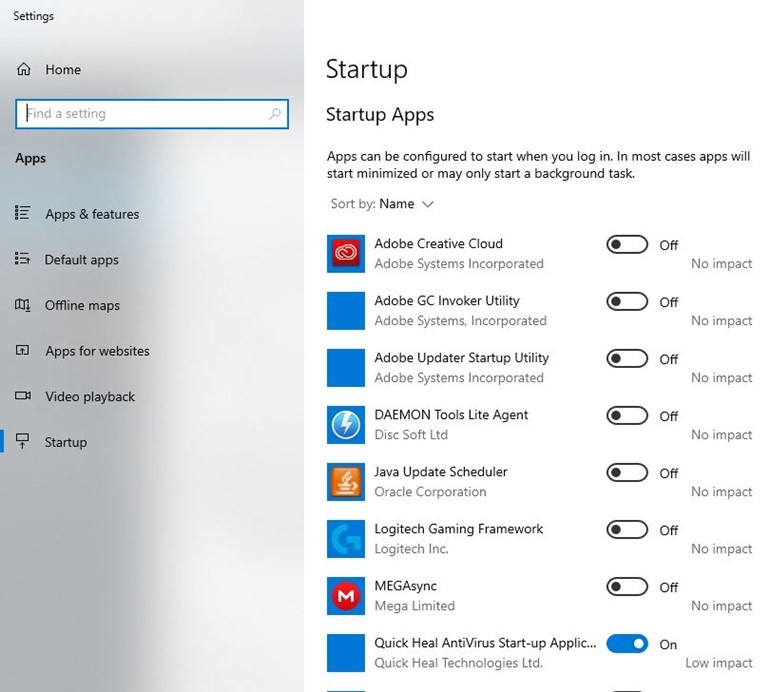Viewport: 769px width, 692px height.
Task: Open Offline maps page
Action: [82, 305]
